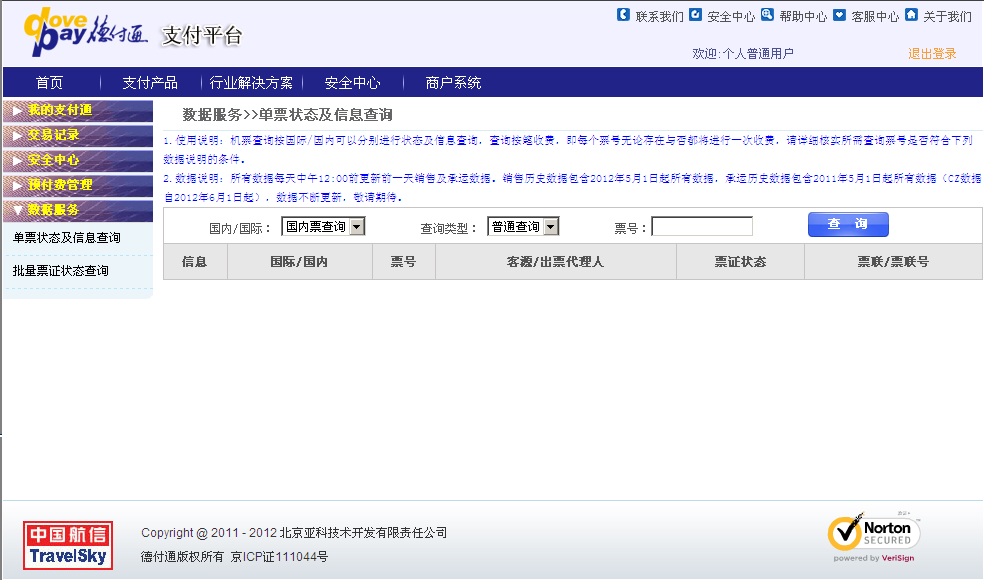Click the 中国航信 TravelSky logo
The width and height of the screenshot is (984, 580).
click(x=68, y=545)
